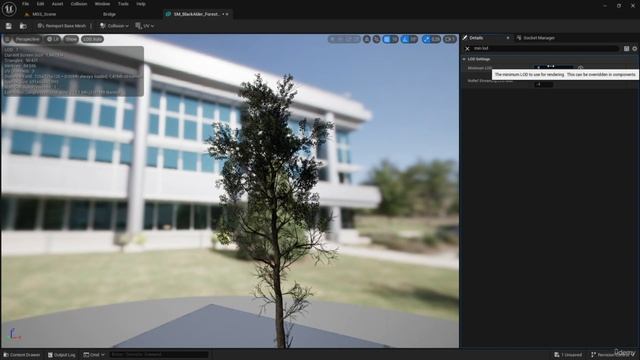Save the current static mesh asset
Image resolution: width=640 pixels, height=360 pixels.
coord(9,26)
